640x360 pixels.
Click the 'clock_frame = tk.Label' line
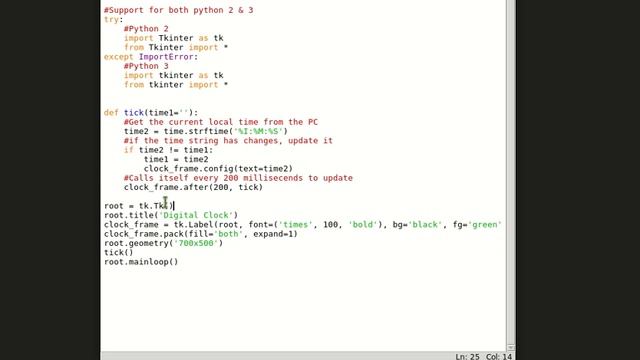(302, 224)
